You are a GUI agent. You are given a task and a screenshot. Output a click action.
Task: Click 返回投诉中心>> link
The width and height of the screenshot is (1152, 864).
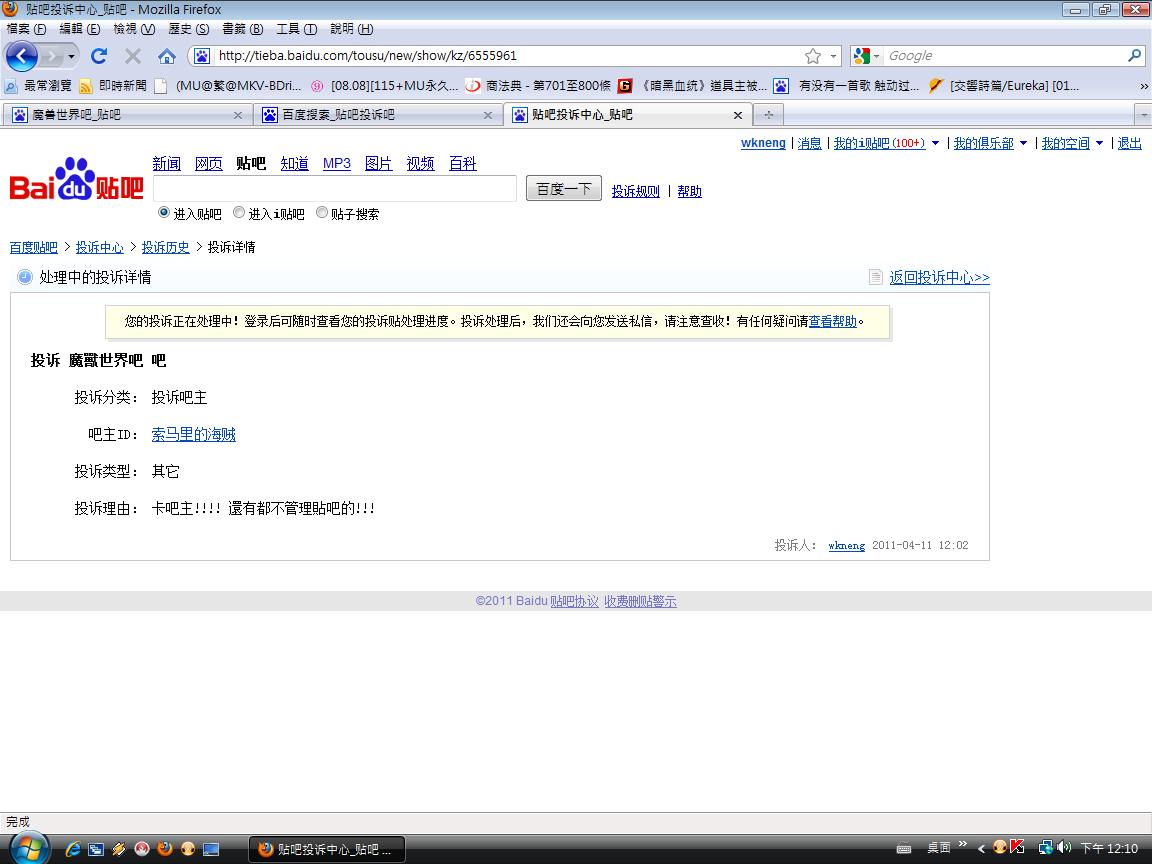pyautogui.click(x=940, y=278)
